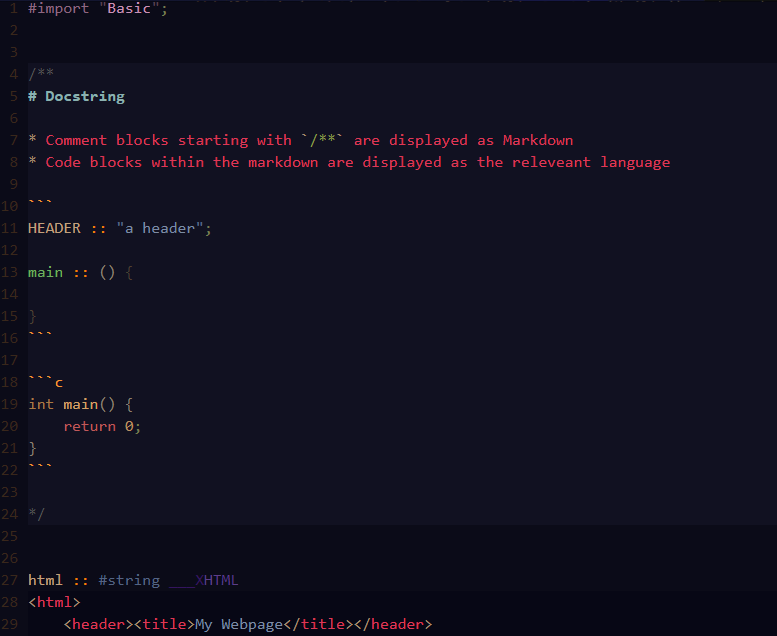Viewport: 777px width, 636px height.
Task: Click the # Docstring heading text
Action: tap(76, 96)
